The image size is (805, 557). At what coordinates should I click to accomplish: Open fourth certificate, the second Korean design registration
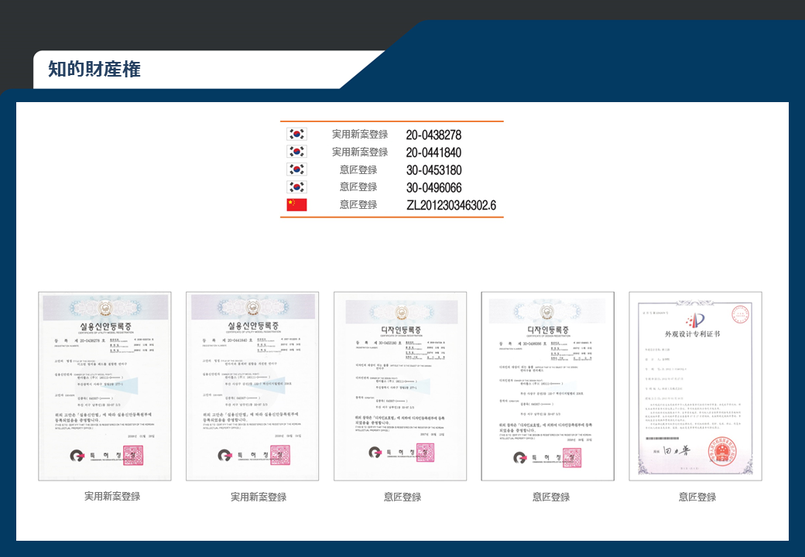click(548, 386)
